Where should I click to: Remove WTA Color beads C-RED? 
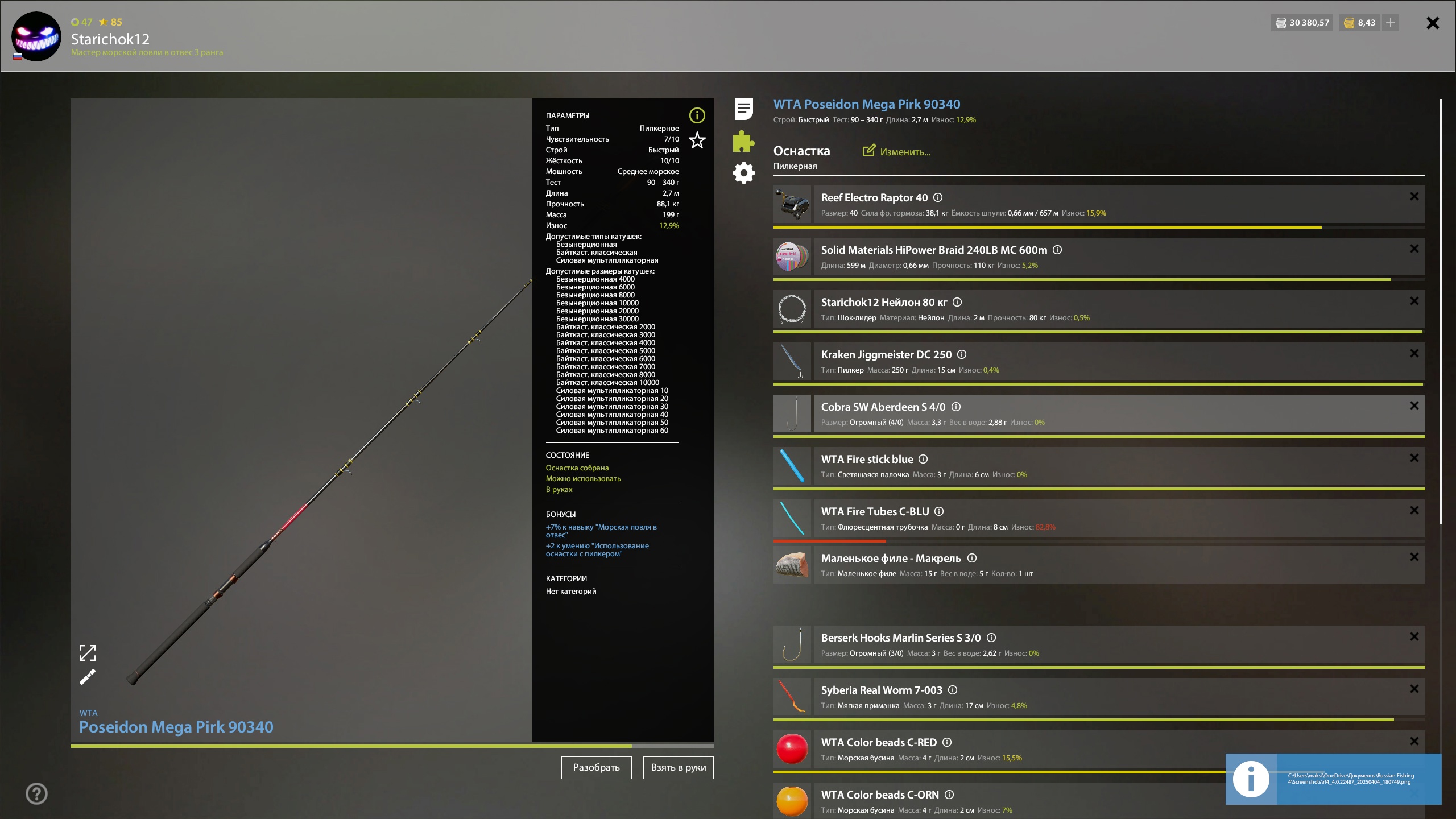[x=1414, y=741]
